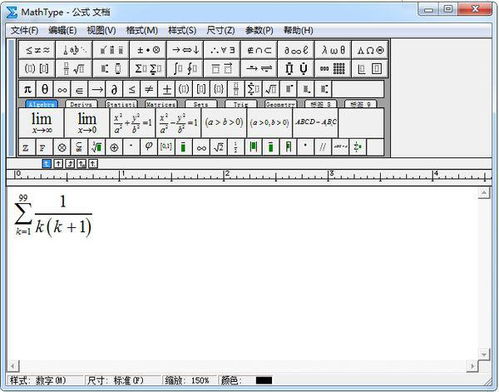Open the arrow symbols palette
The width and height of the screenshot is (499, 392).
pyautogui.click(x=185, y=50)
